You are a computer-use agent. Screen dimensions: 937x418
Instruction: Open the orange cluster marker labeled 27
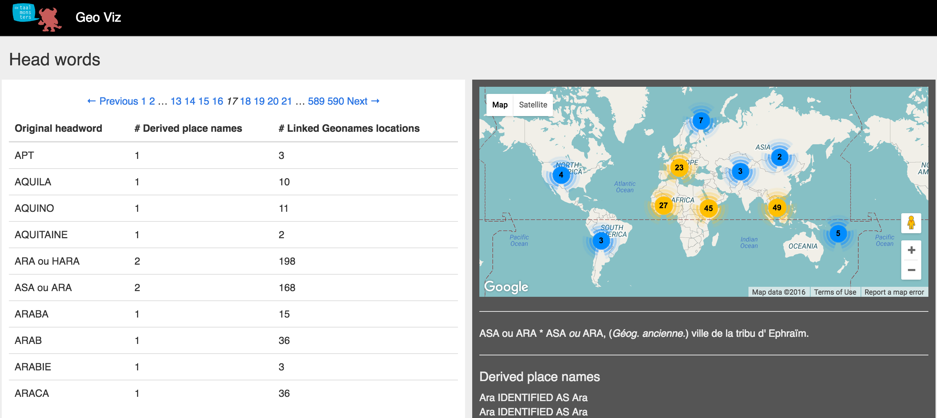click(x=663, y=205)
